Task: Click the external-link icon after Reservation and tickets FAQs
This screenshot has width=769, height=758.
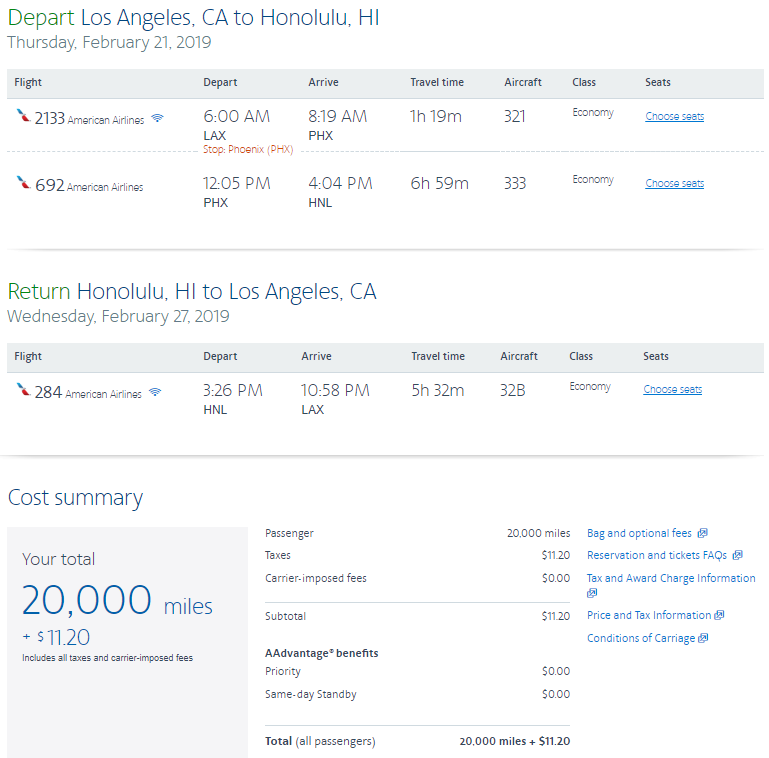Action: [737, 555]
